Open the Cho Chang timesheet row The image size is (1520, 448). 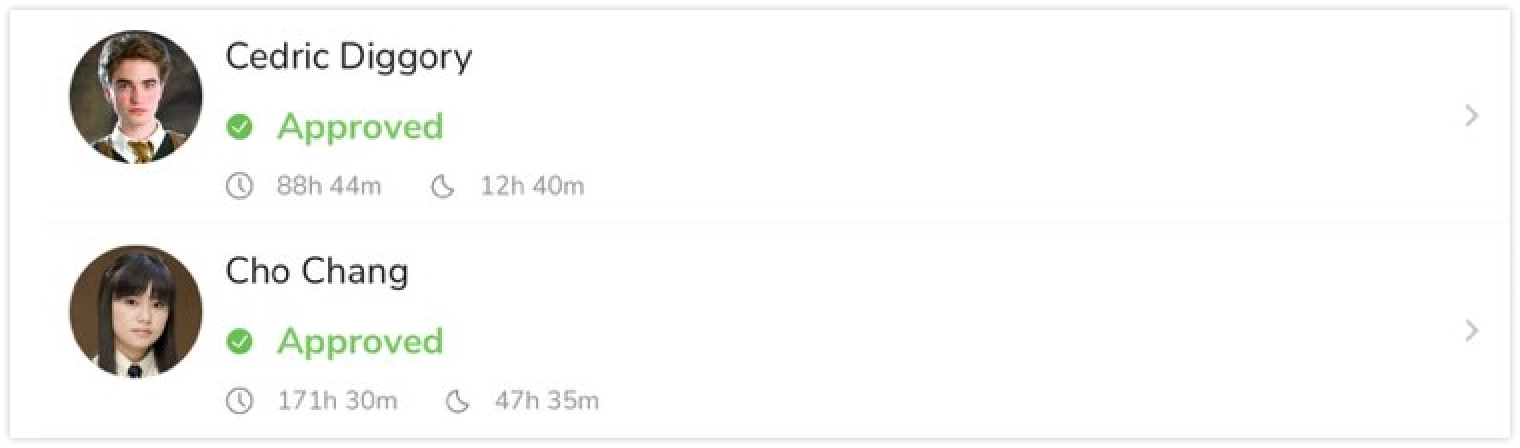pos(760,331)
